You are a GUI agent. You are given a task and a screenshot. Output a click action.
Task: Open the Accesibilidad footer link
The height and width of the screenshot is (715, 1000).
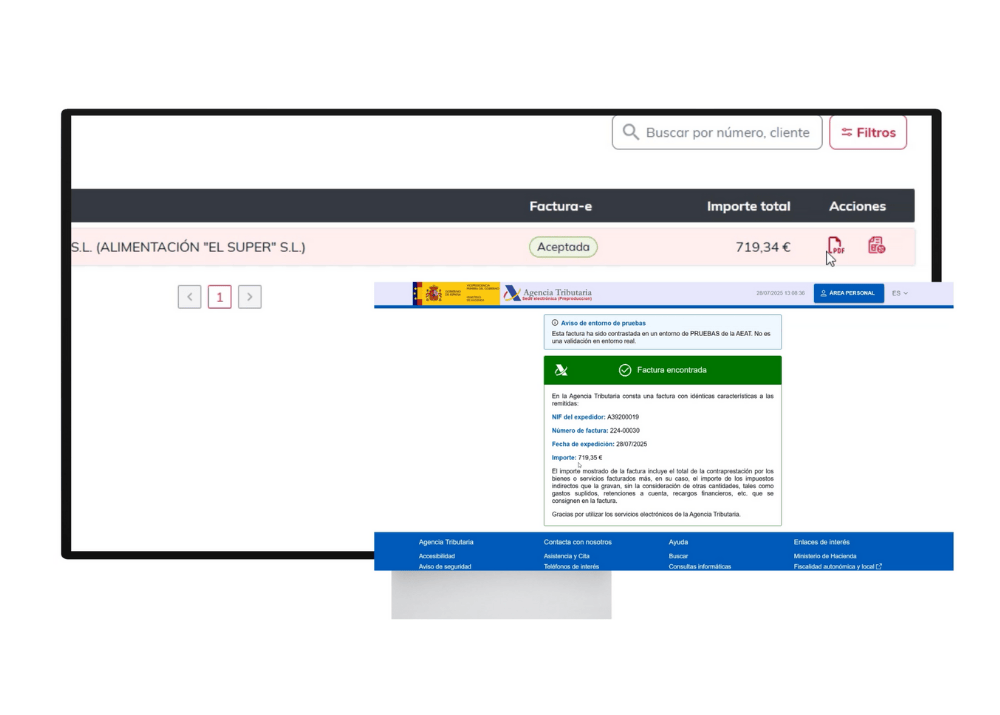point(437,555)
